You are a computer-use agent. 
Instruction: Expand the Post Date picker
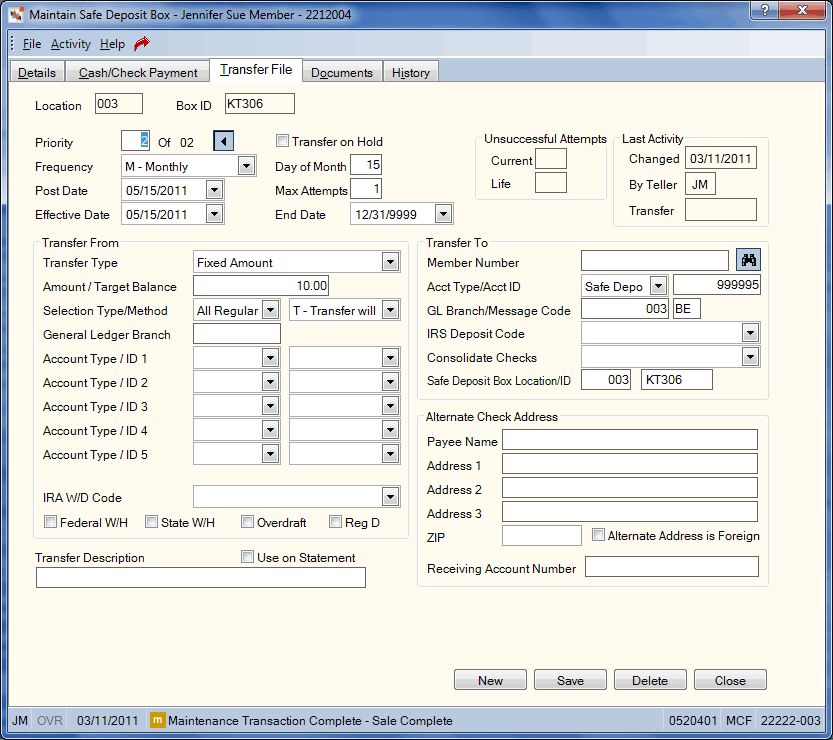[x=214, y=190]
